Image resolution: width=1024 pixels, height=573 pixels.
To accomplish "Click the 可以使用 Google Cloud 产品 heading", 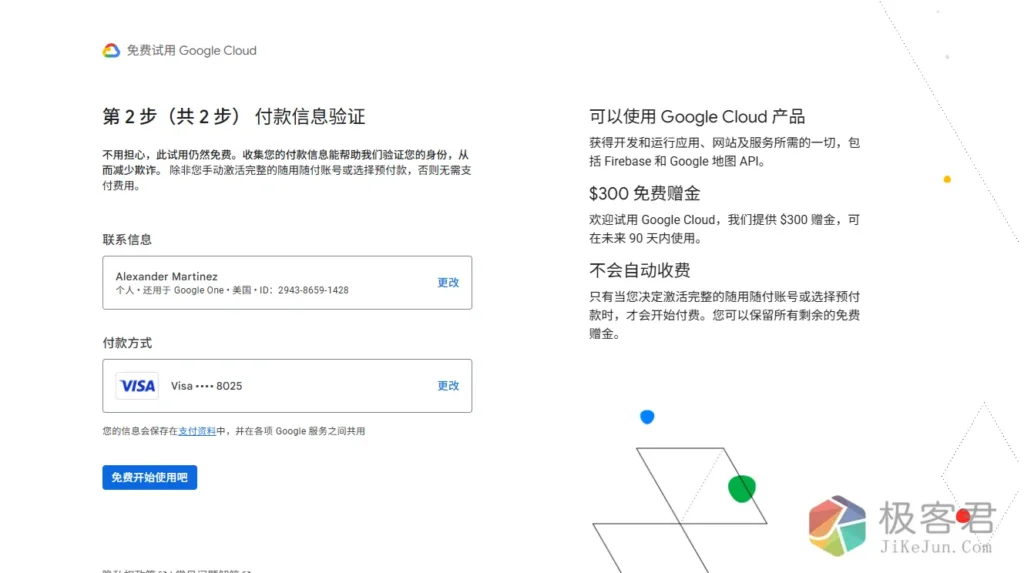I will (697, 116).
